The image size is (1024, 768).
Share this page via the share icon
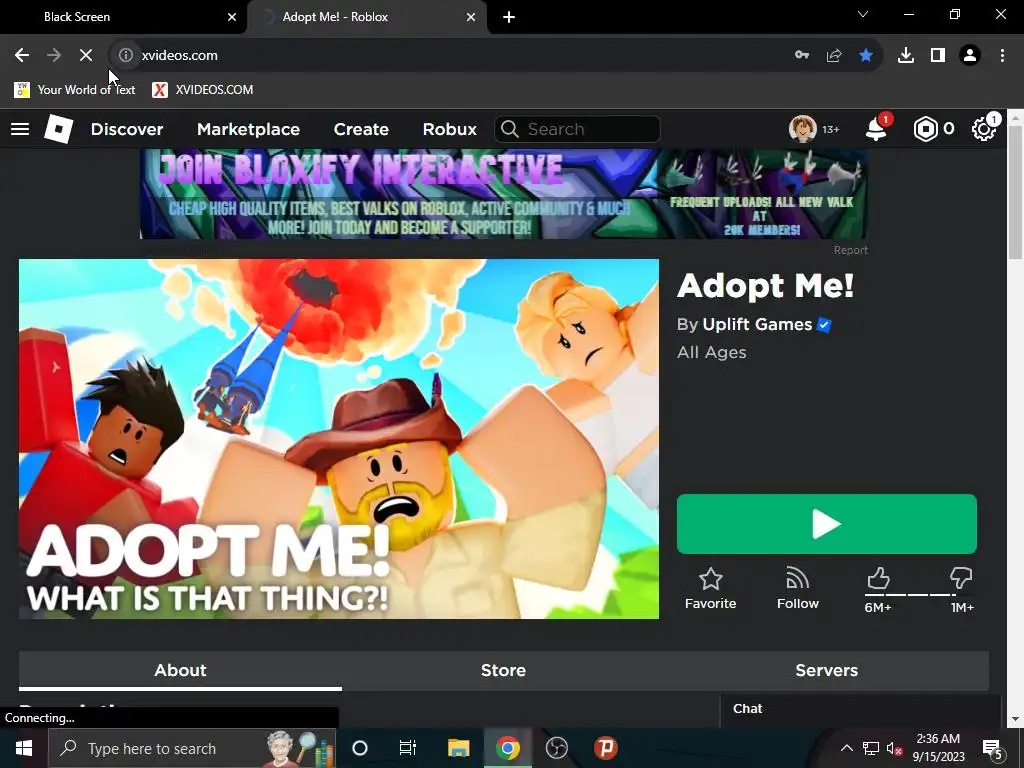point(834,56)
